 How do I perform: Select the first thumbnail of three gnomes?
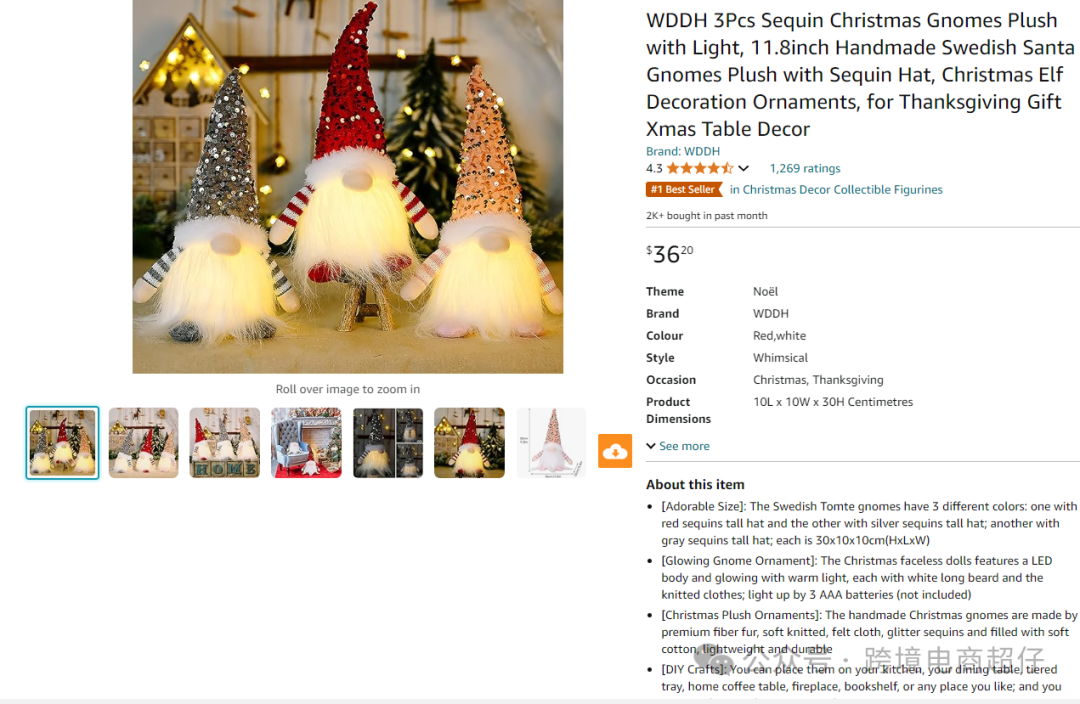click(x=63, y=442)
